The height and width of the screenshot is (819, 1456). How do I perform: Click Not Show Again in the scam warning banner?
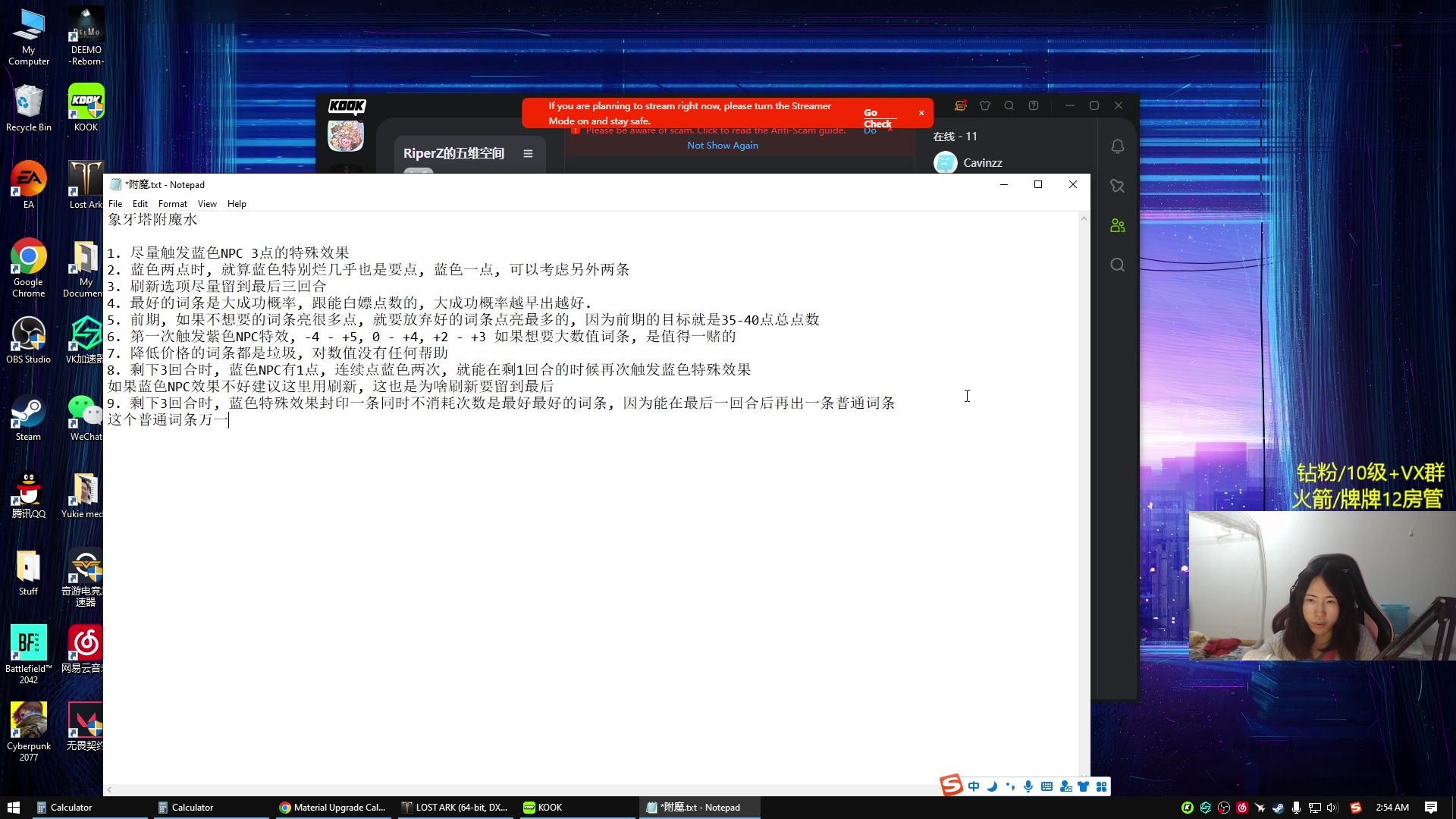click(722, 145)
